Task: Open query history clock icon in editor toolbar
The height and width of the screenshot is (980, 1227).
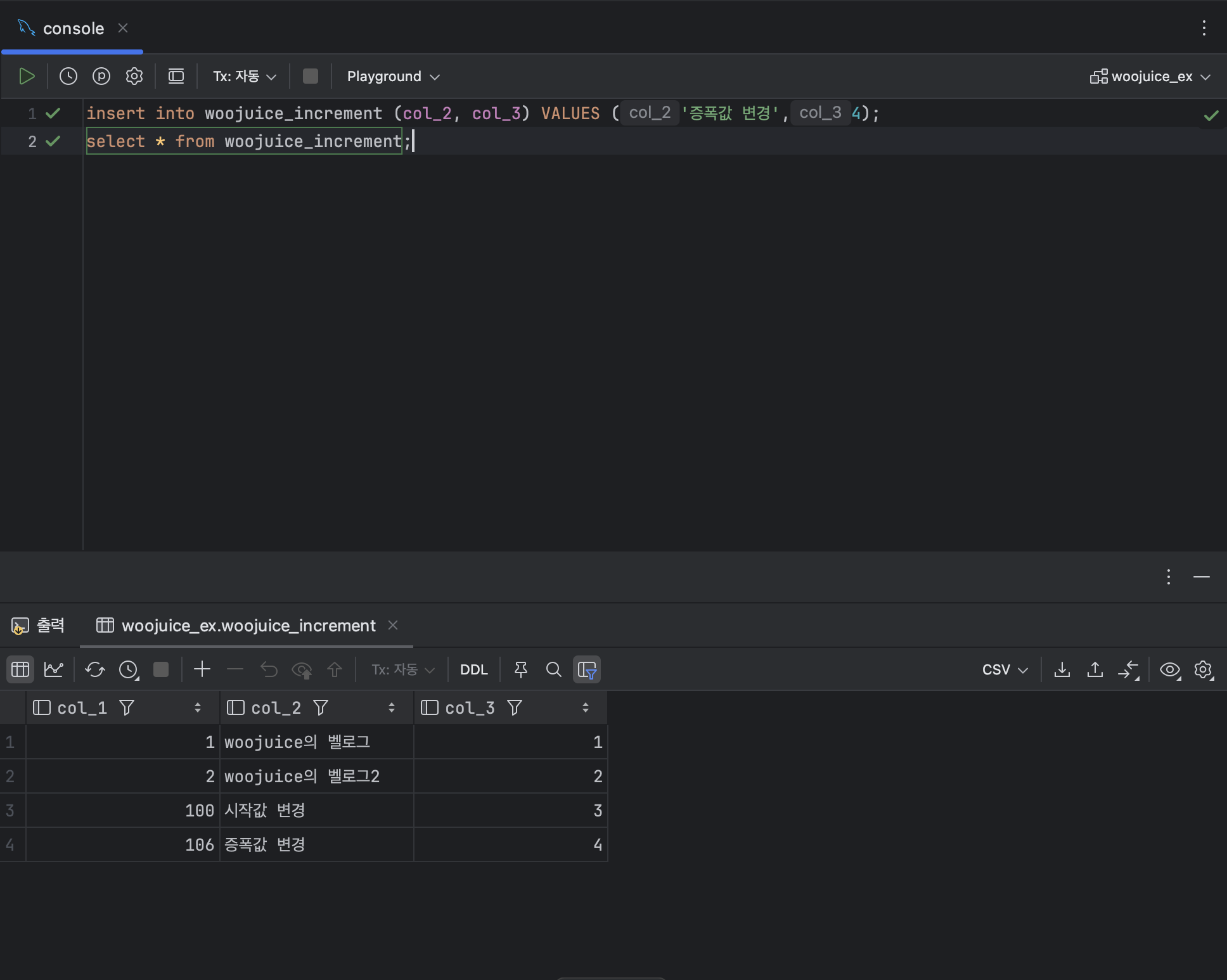Action: [x=68, y=76]
